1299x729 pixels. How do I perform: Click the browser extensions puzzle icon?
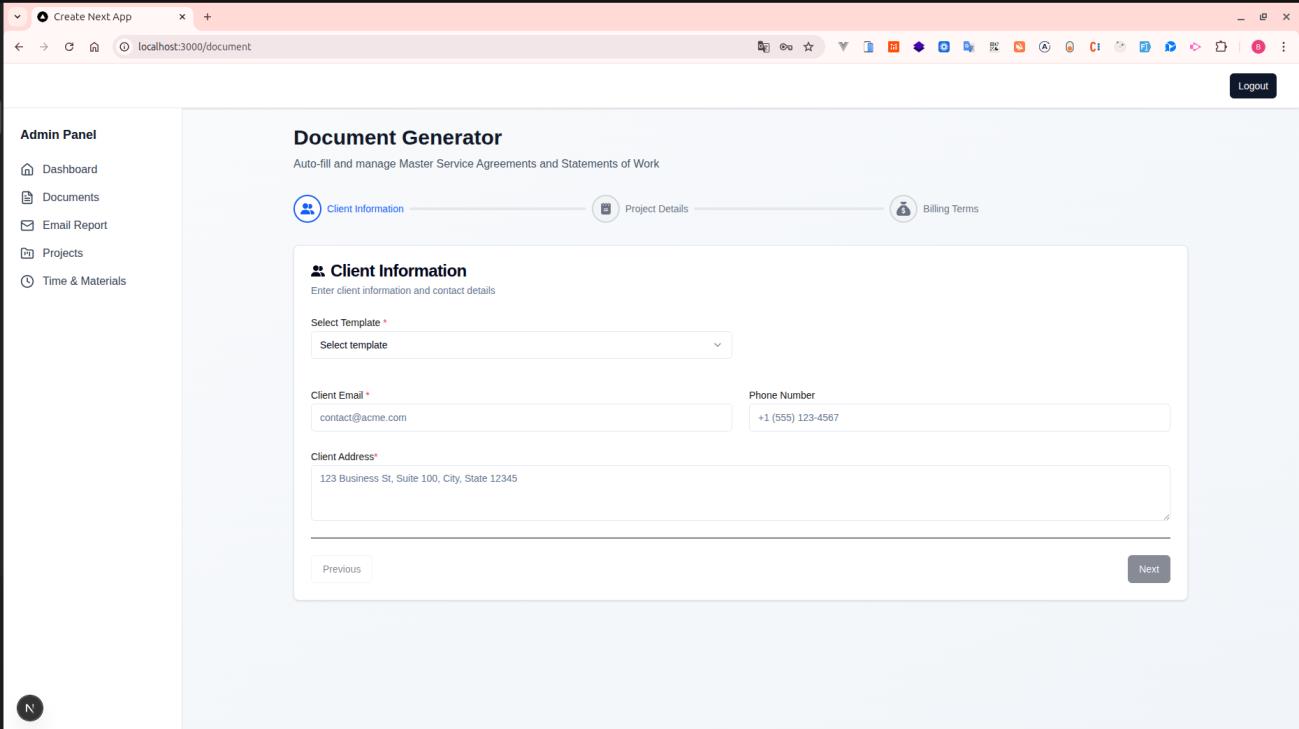click(1221, 46)
